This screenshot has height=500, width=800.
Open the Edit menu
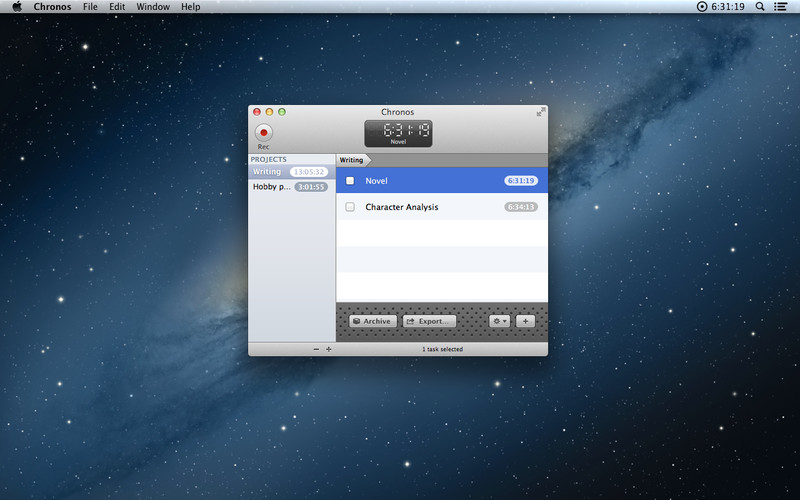point(117,7)
